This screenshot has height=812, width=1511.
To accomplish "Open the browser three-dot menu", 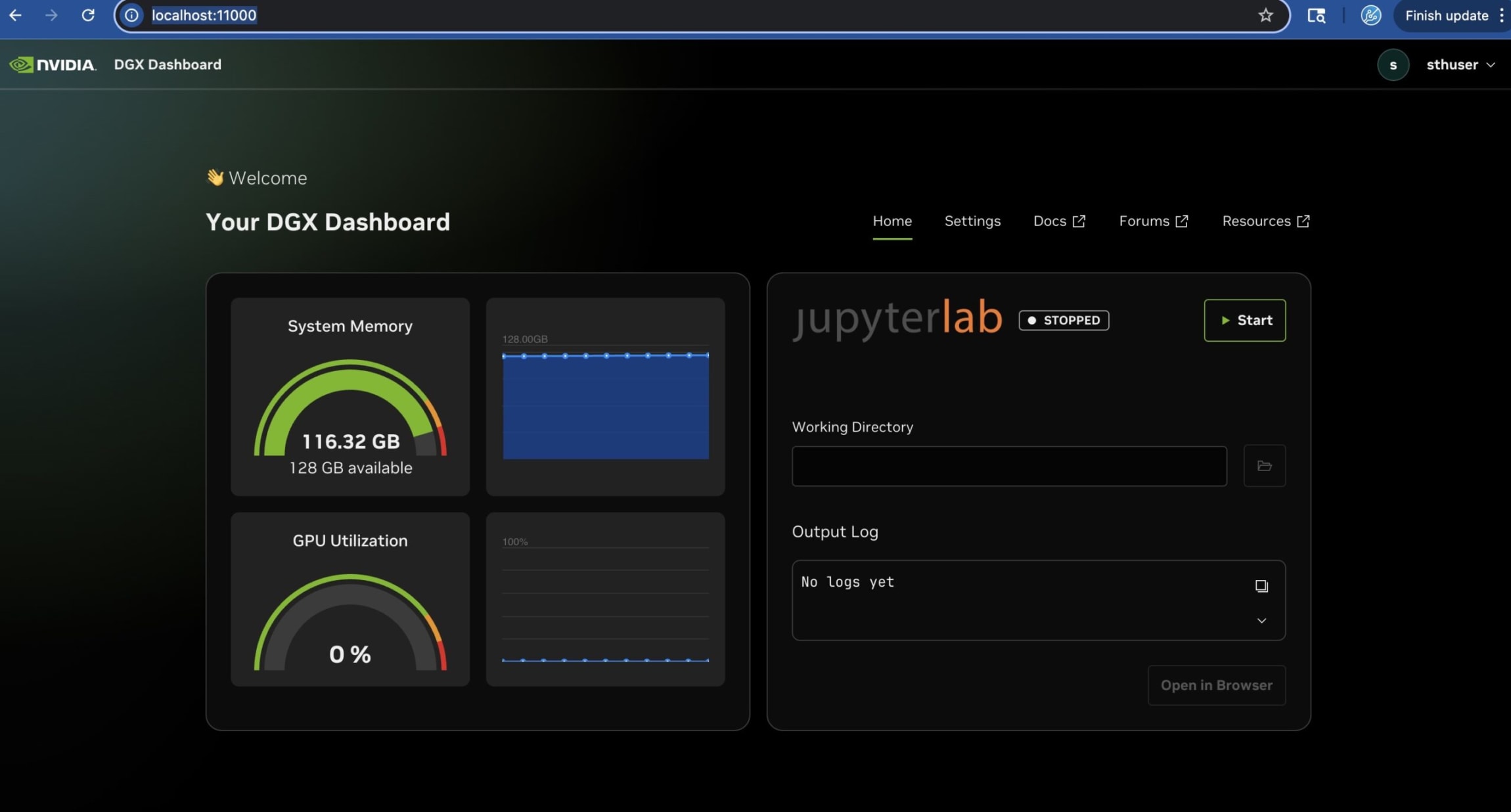I will coord(1502,15).
